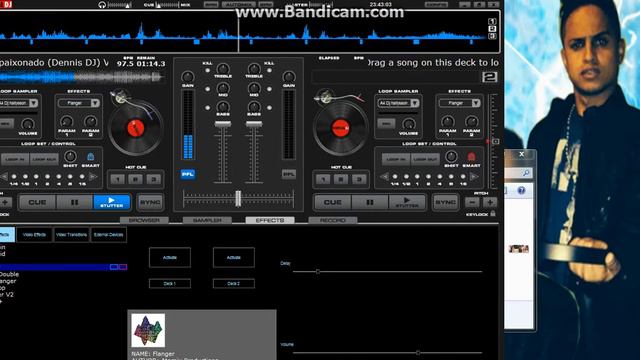640x360 pixels.
Task: Click the crossfader handle
Action: (x=238, y=198)
